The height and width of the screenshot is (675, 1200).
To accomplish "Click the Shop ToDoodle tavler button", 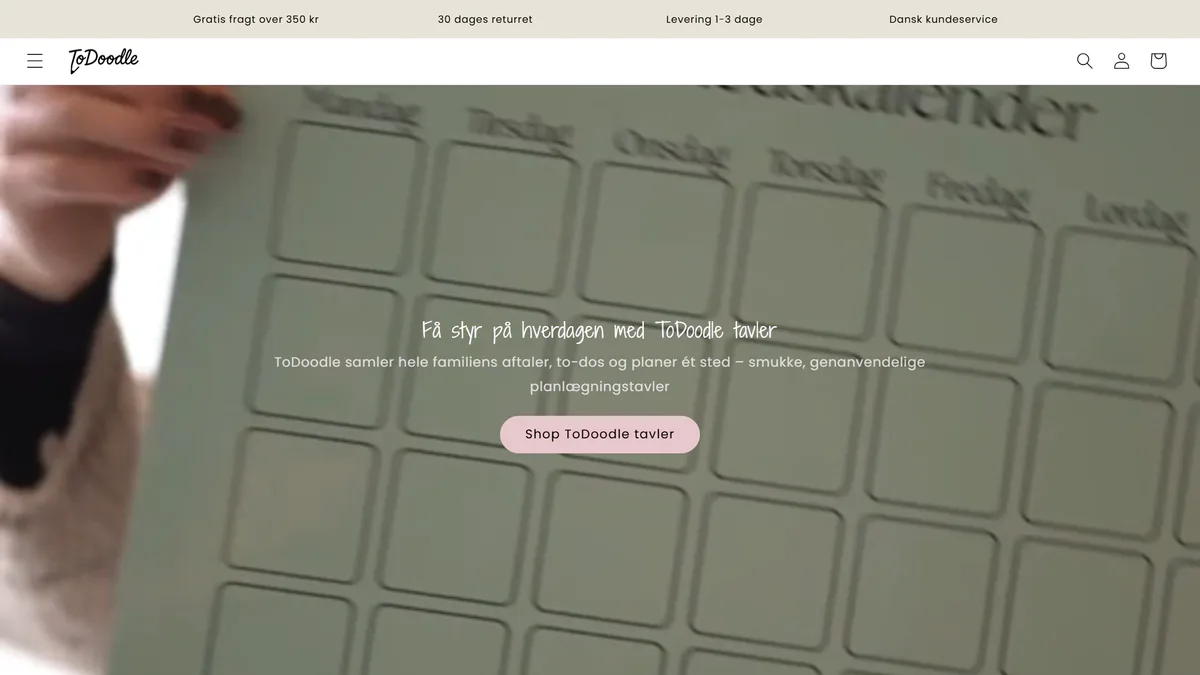I will pyautogui.click(x=600, y=434).
